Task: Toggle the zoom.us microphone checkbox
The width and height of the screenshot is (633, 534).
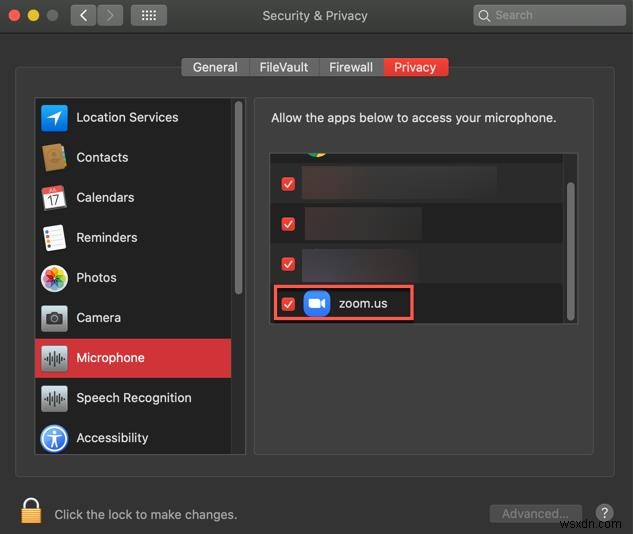Action: click(288, 304)
